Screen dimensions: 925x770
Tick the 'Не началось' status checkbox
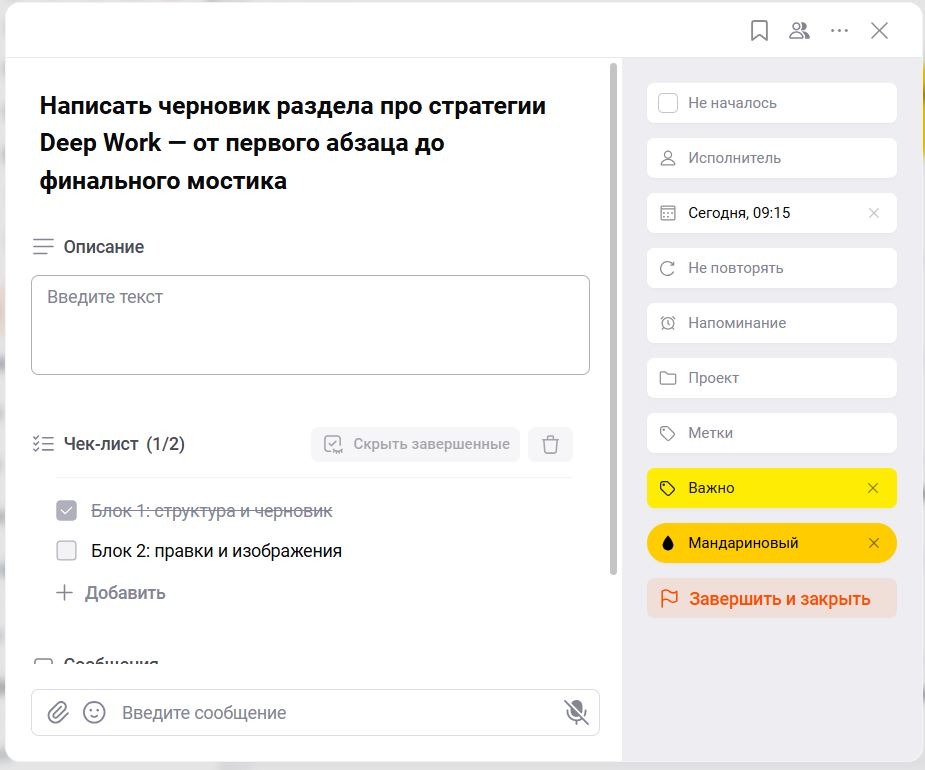pyautogui.click(x=668, y=103)
